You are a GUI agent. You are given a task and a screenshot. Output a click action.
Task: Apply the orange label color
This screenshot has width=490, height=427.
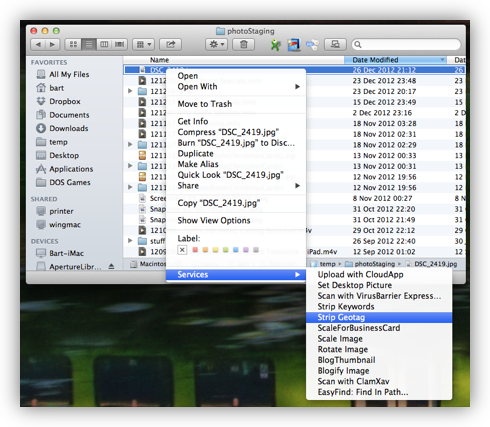click(205, 250)
